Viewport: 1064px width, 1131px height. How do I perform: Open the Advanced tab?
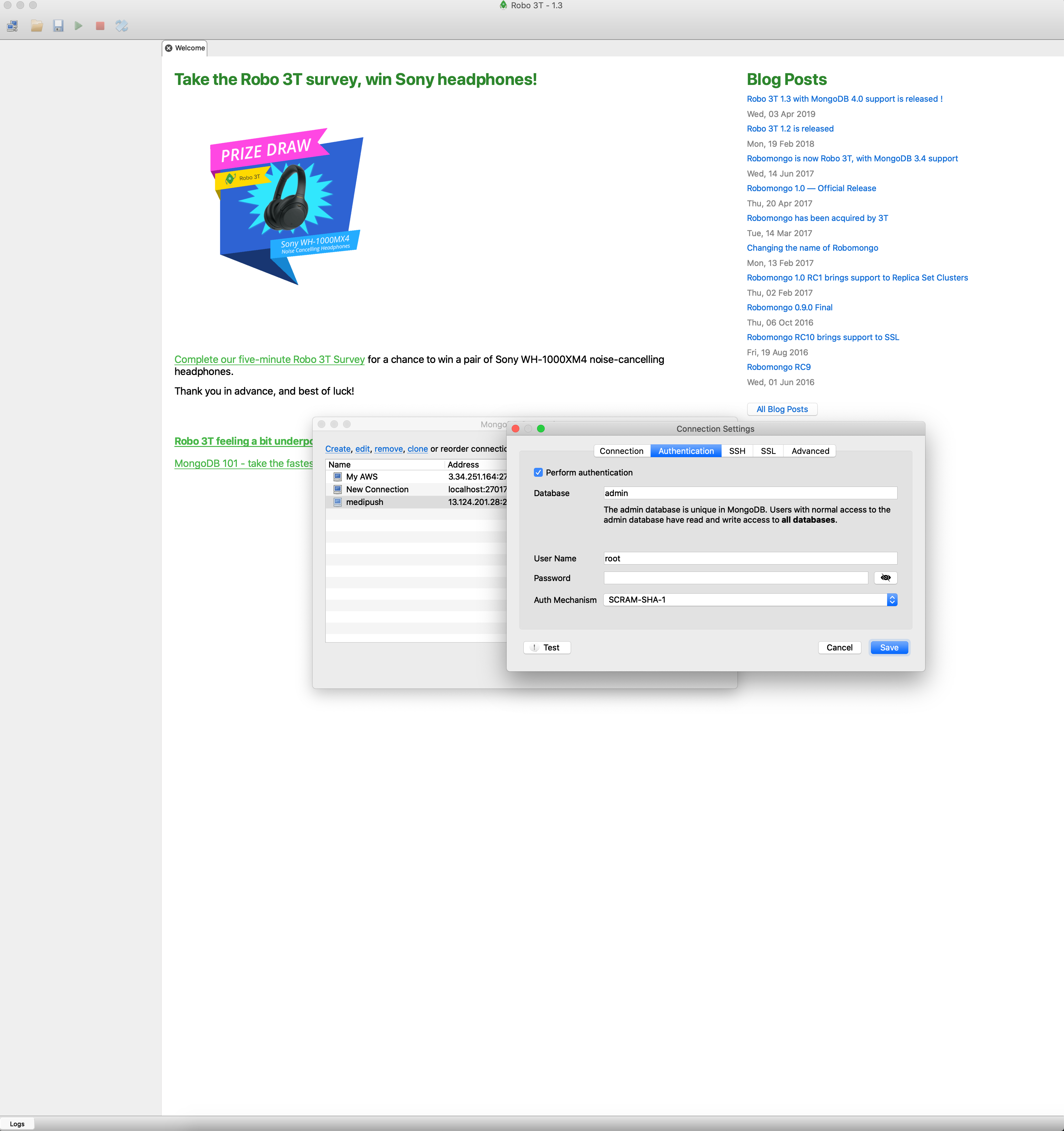(x=810, y=450)
